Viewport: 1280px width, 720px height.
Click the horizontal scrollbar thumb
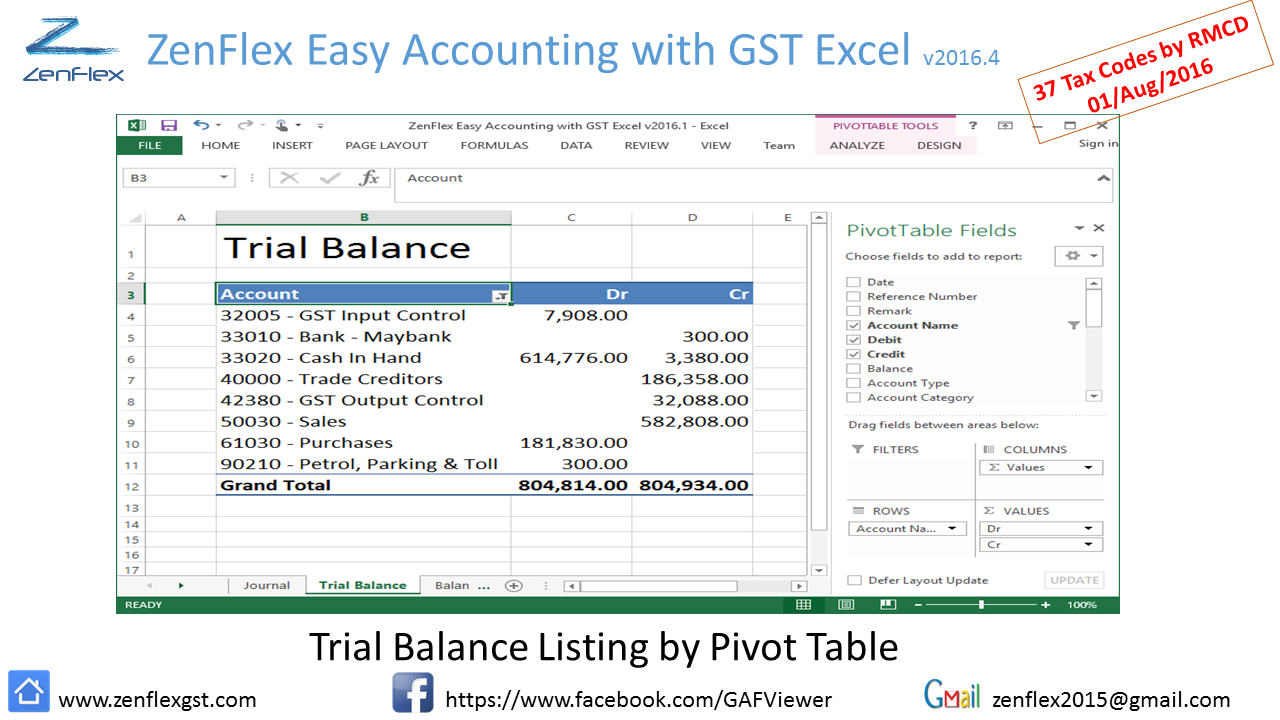click(658, 586)
